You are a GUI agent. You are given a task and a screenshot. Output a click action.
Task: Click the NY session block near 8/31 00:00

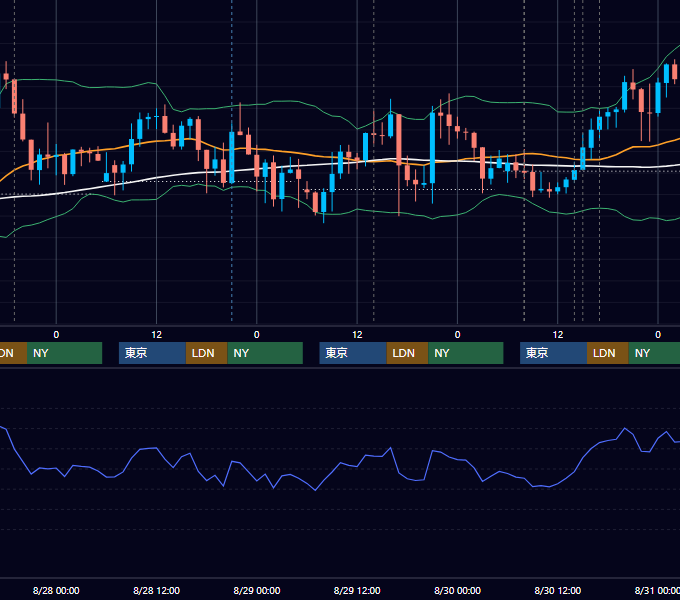654,353
